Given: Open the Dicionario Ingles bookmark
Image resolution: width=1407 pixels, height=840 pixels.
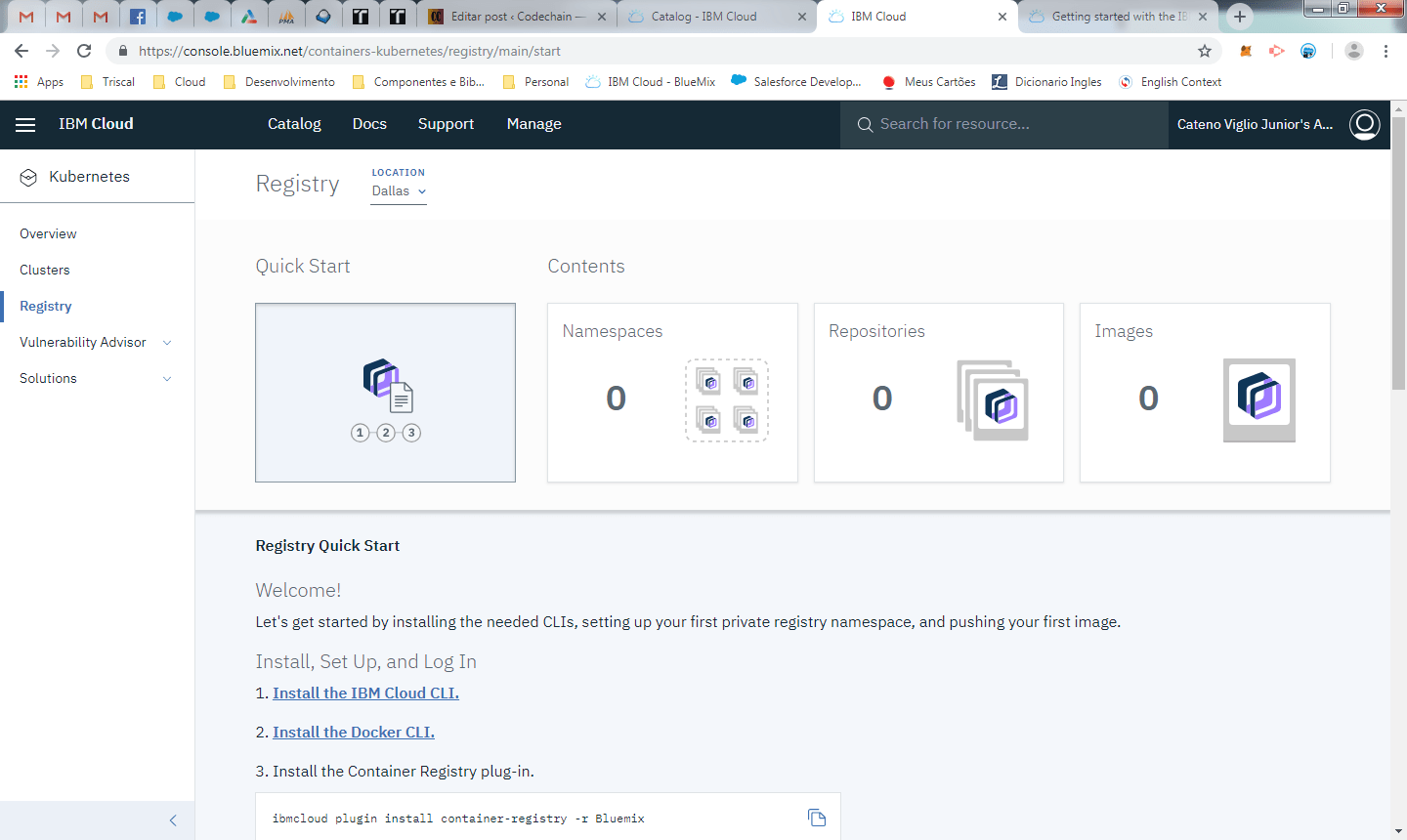Looking at the screenshot, I should [1046, 82].
